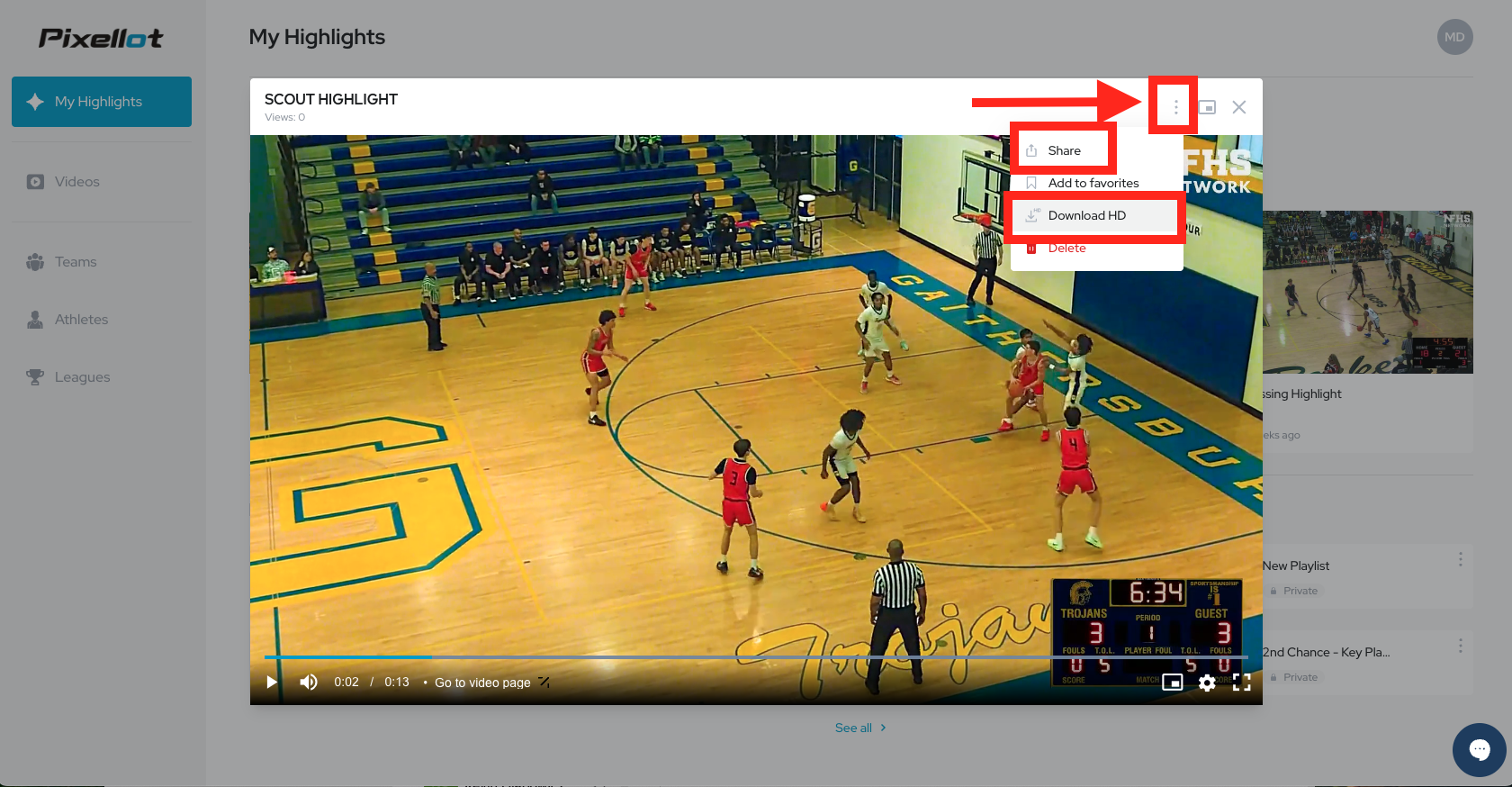Play the highlight video
The image size is (1512, 787).
(x=272, y=682)
